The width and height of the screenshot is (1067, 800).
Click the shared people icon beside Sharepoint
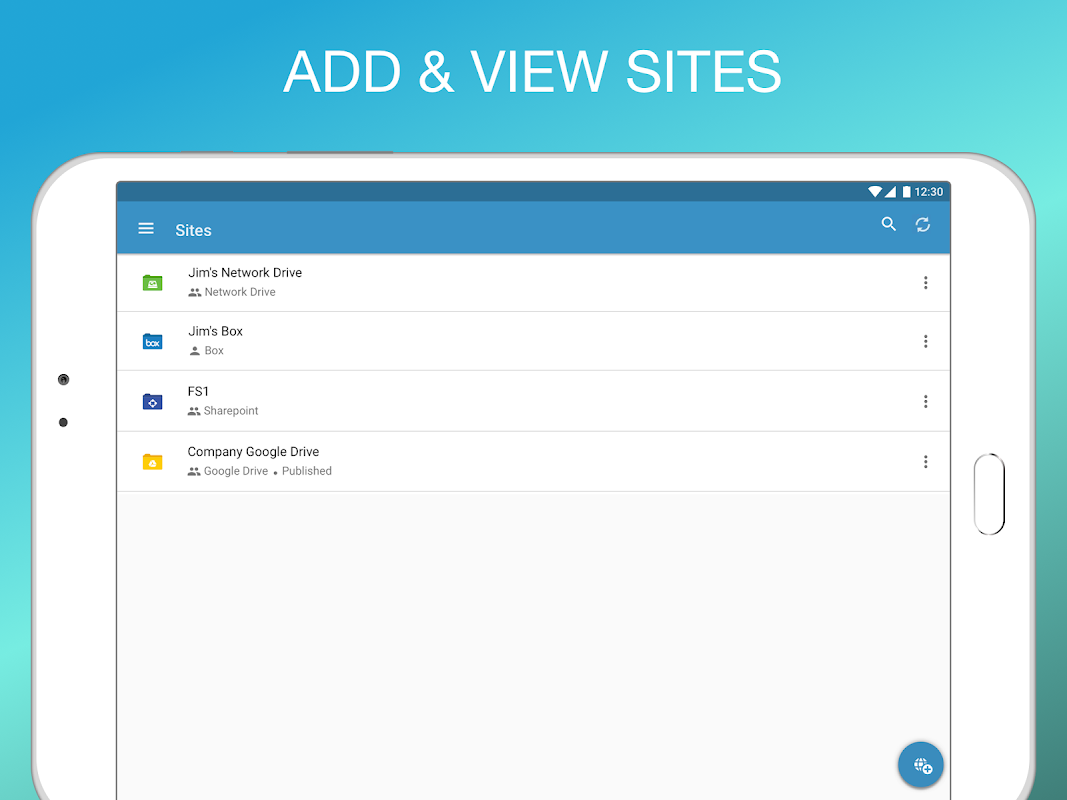[194, 412]
